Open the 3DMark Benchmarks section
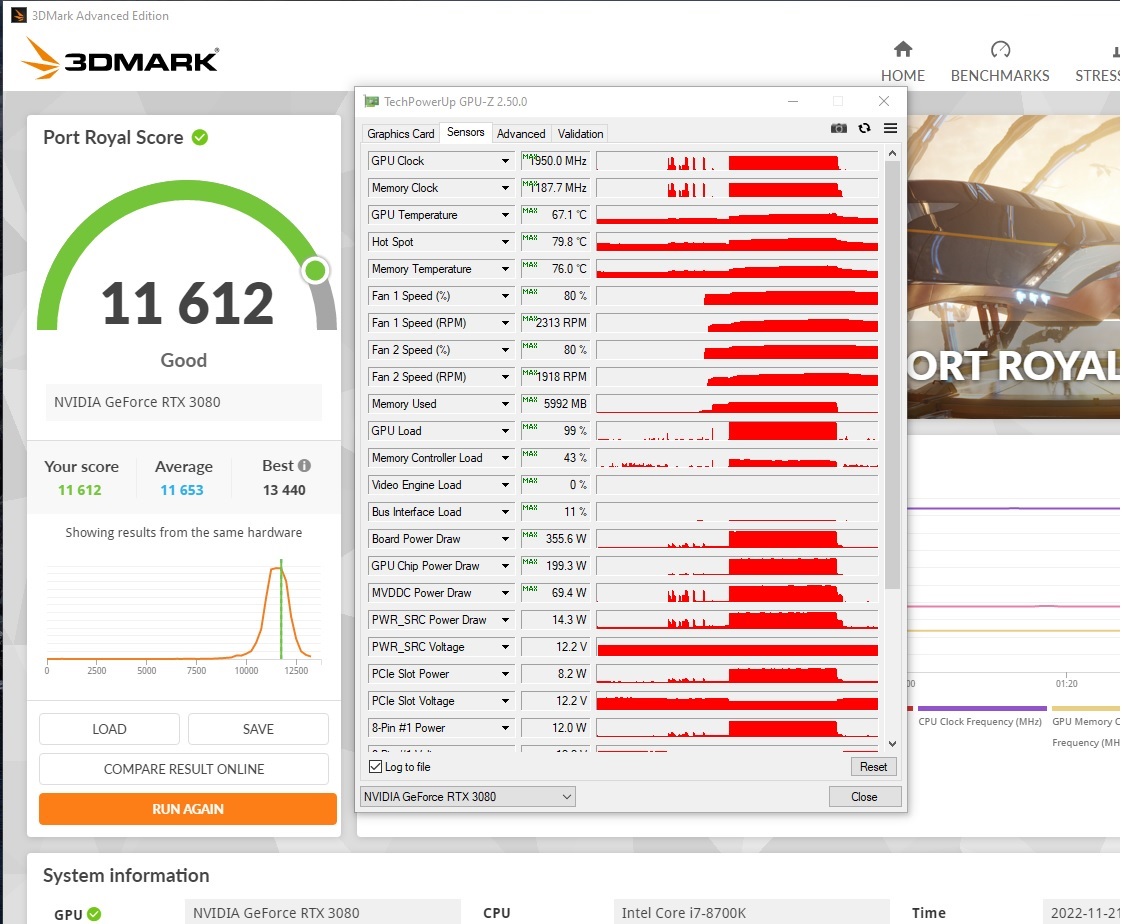Image resolution: width=1122 pixels, height=924 pixels. click(1000, 62)
